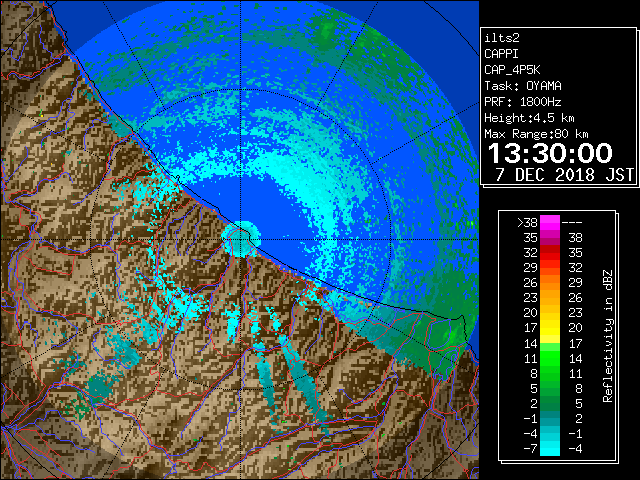
Task: Click the 13:30:00 timestamp
Action: click(x=550, y=153)
